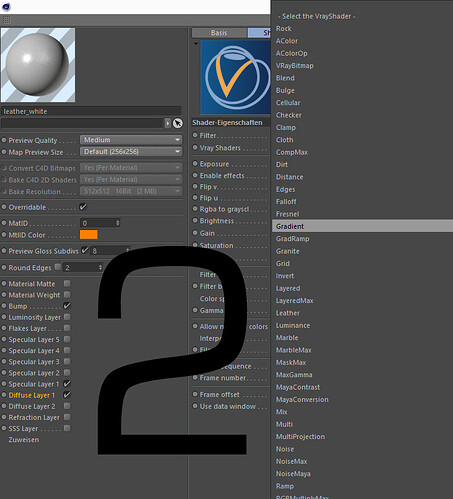Enable the Refraction Layer checkbox

tap(67, 417)
